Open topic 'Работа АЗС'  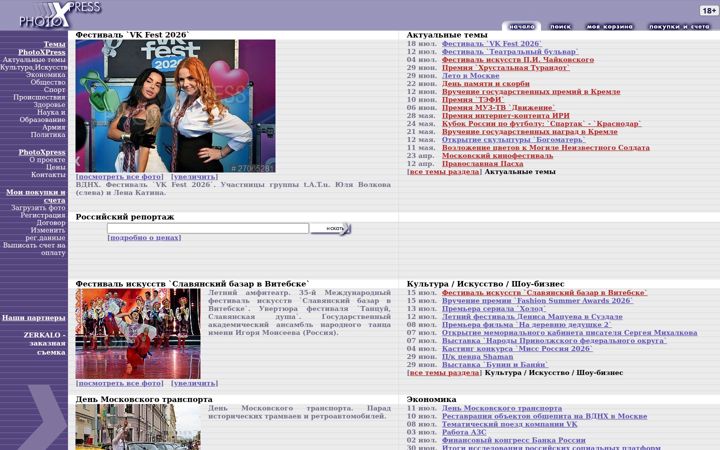(x=464, y=432)
